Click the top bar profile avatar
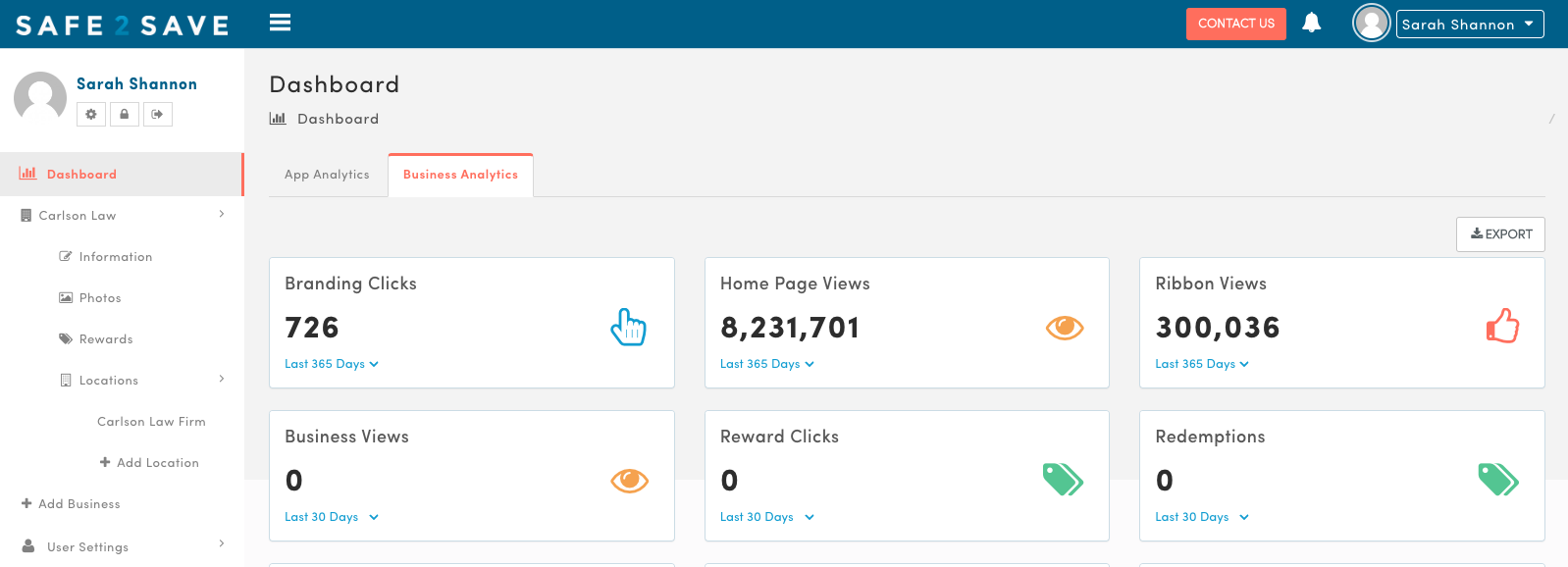The height and width of the screenshot is (567, 1568). (x=1371, y=23)
